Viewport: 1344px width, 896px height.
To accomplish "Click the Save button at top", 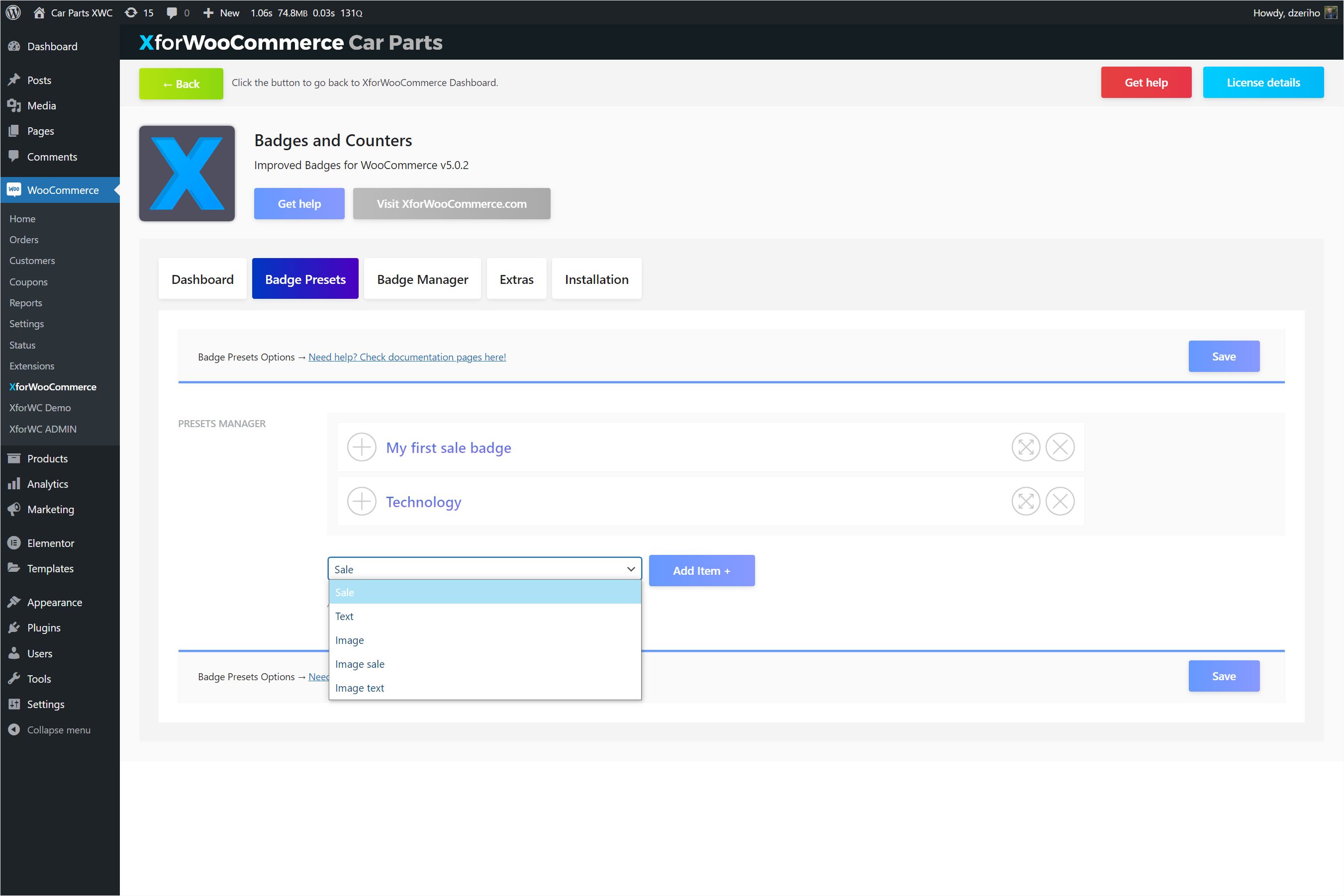I will 1224,356.
